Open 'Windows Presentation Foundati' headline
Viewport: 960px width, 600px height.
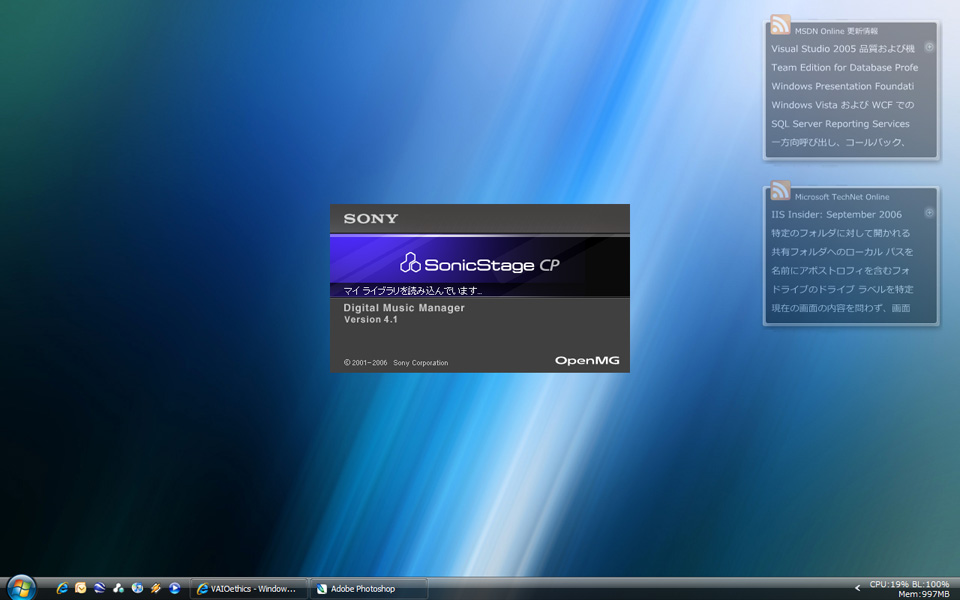click(842, 86)
